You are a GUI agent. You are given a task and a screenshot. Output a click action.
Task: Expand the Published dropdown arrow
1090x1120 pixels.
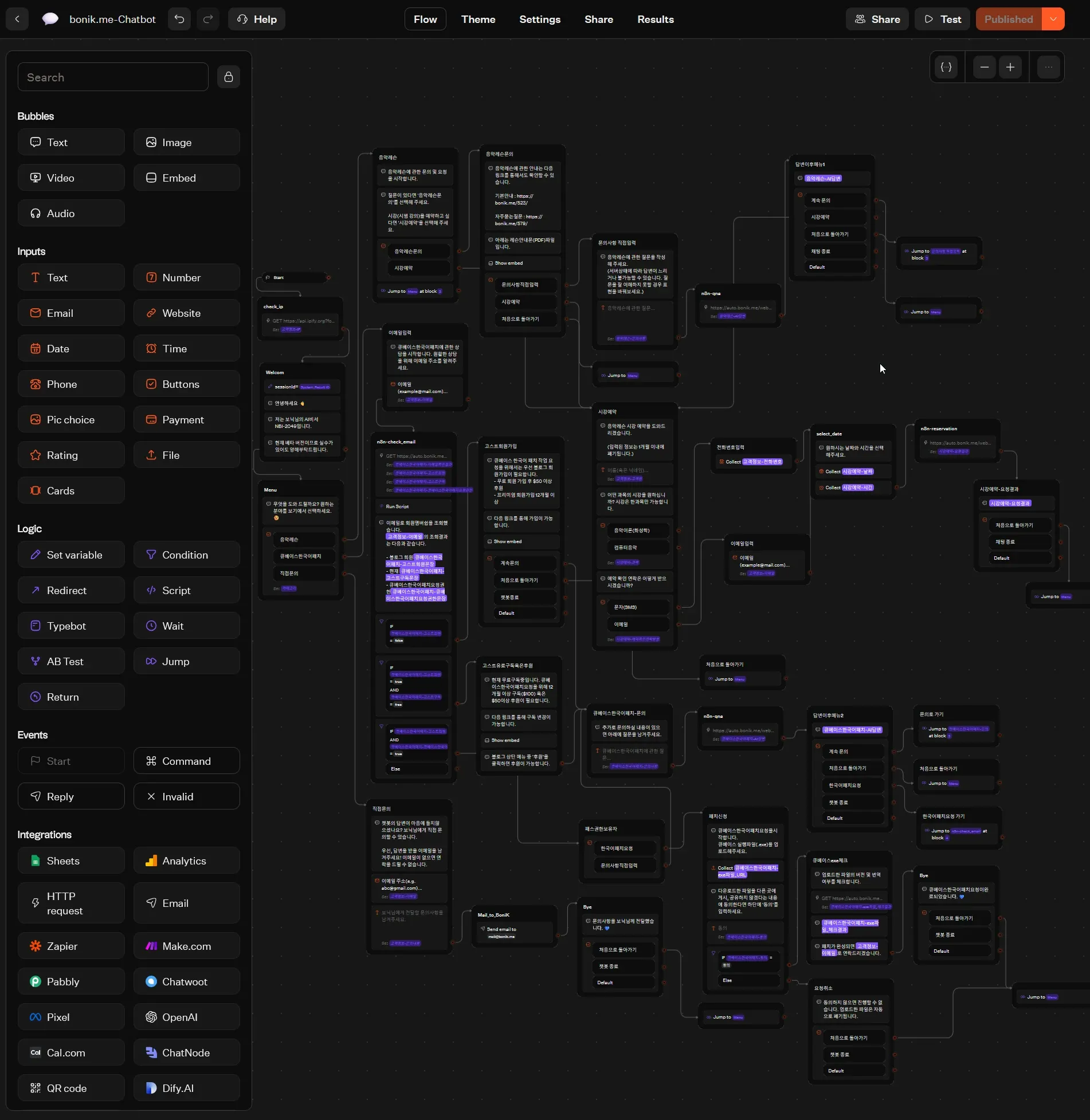click(x=1053, y=19)
